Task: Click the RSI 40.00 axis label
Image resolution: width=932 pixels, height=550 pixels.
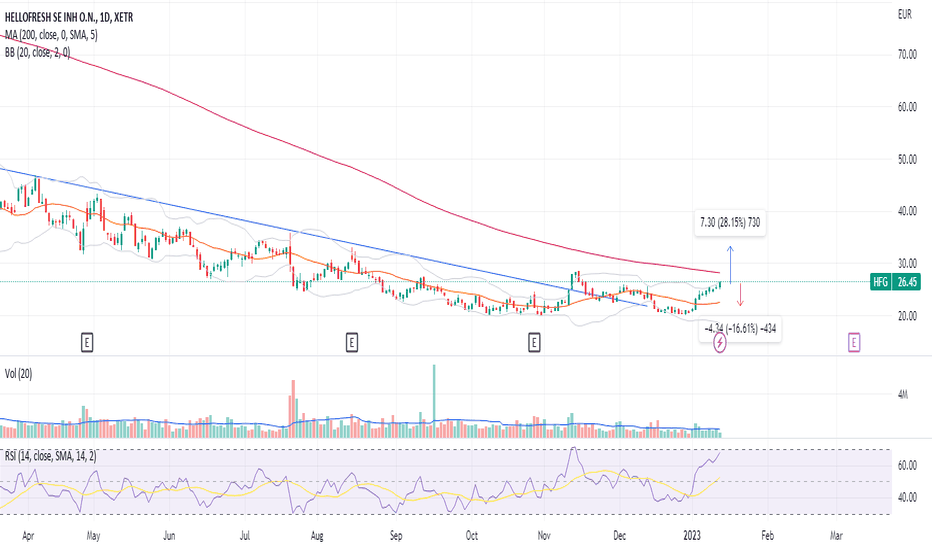Action: 907,497
